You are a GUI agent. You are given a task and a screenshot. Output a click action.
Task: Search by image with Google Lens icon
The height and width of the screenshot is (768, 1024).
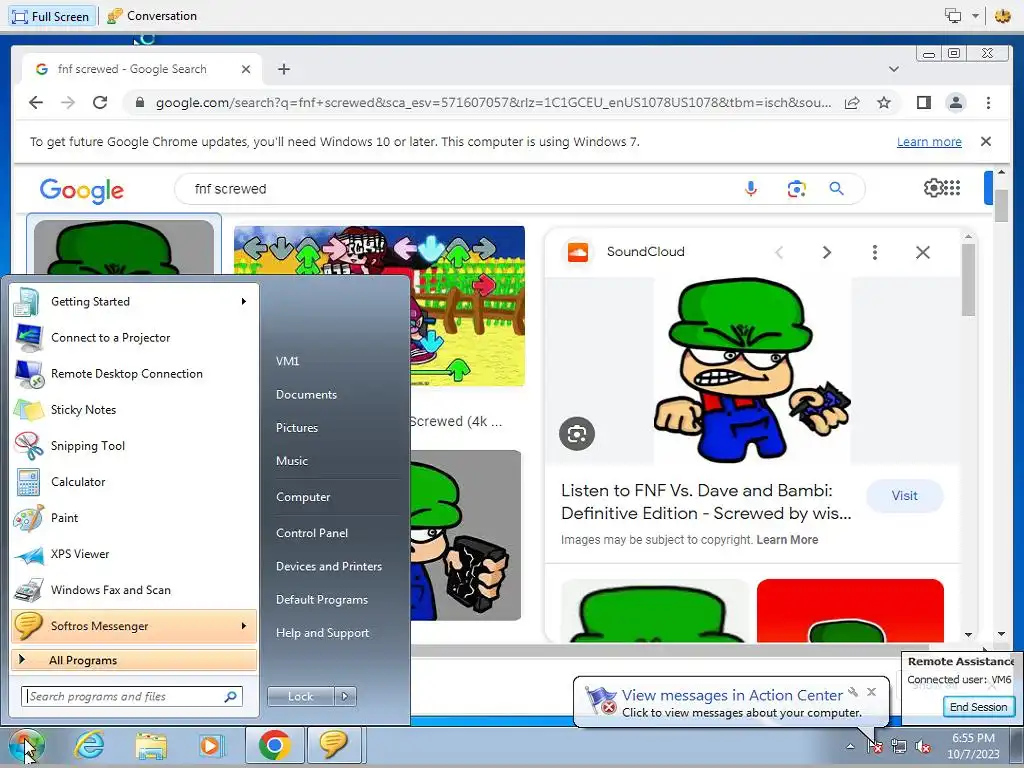pyautogui.click(x=796, y=189)
